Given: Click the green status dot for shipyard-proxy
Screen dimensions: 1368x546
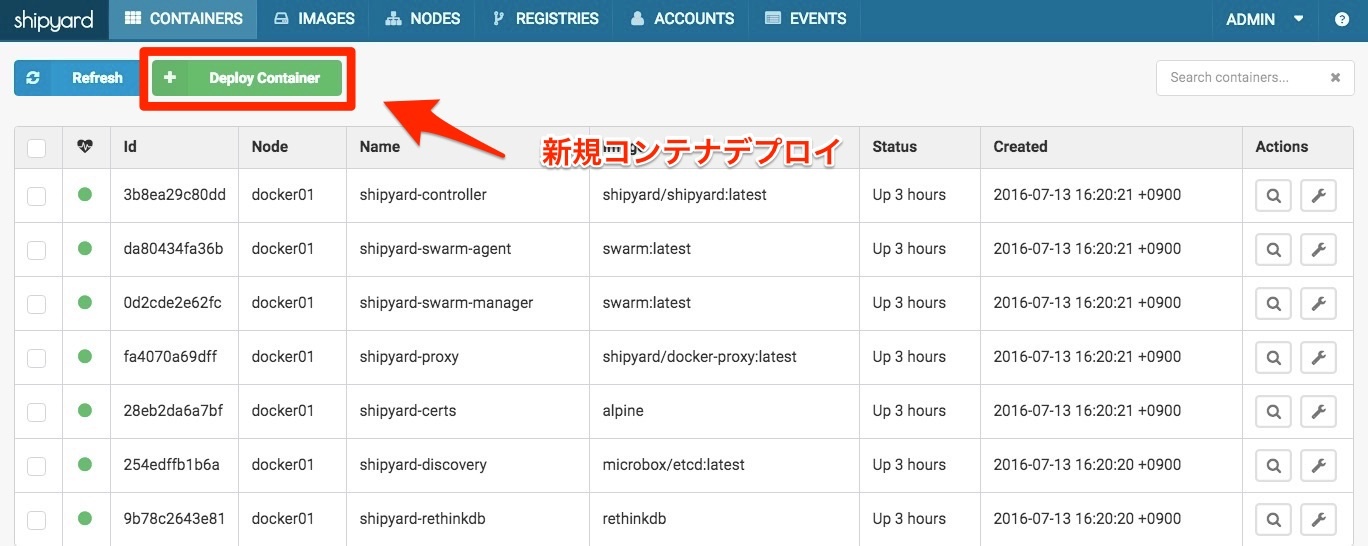Looking at the screenshot, I should [x=85, y=357].
